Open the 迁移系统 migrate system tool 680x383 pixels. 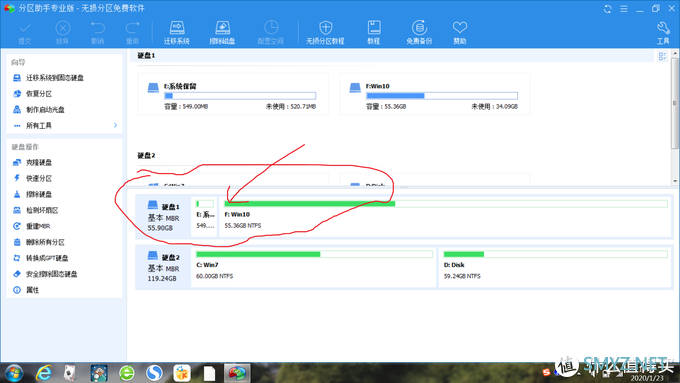click(177, 33)
